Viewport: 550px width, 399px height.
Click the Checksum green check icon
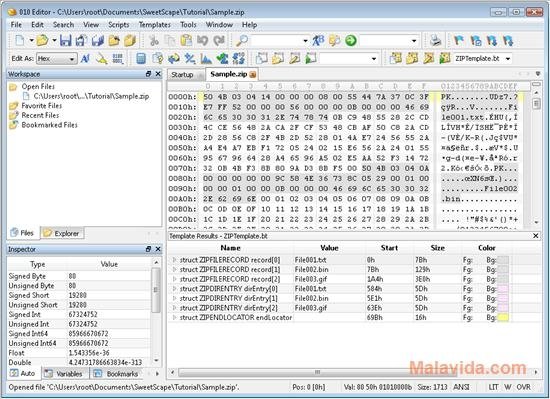222,59
